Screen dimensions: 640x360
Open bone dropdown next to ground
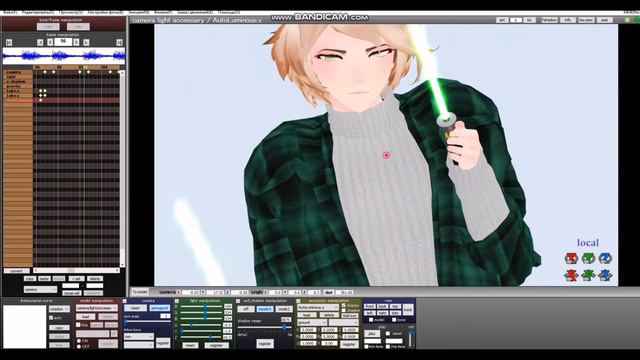(x=344, y=322)
